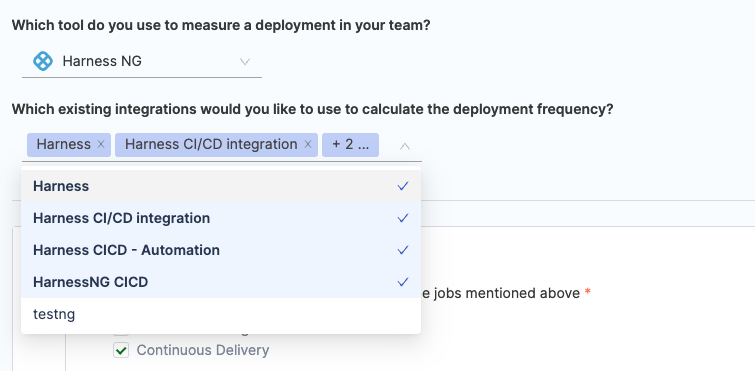Deselect the HarnessNG CICD option

click(x=221, y=282)
